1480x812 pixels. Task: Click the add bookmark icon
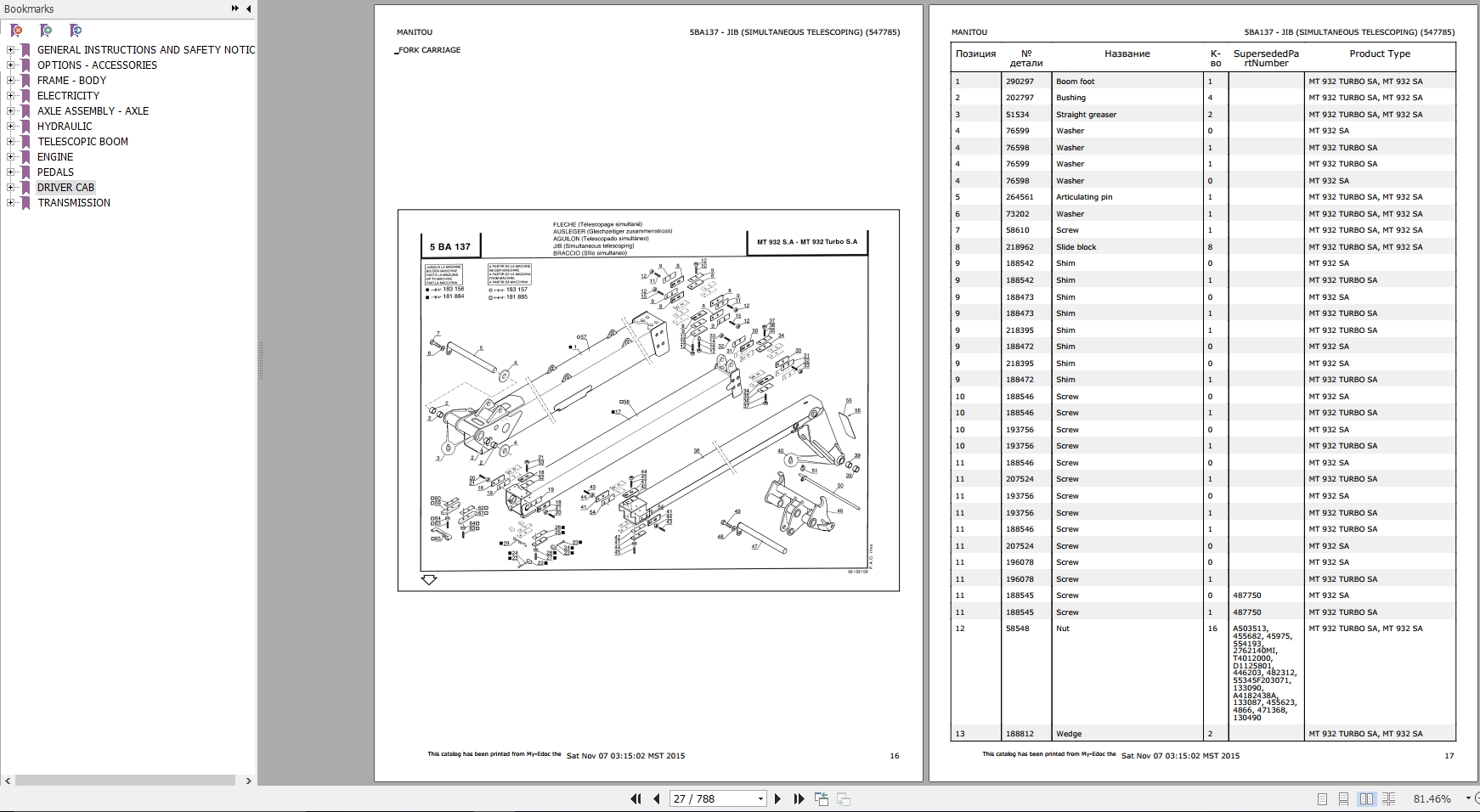(x=46, y=31)
